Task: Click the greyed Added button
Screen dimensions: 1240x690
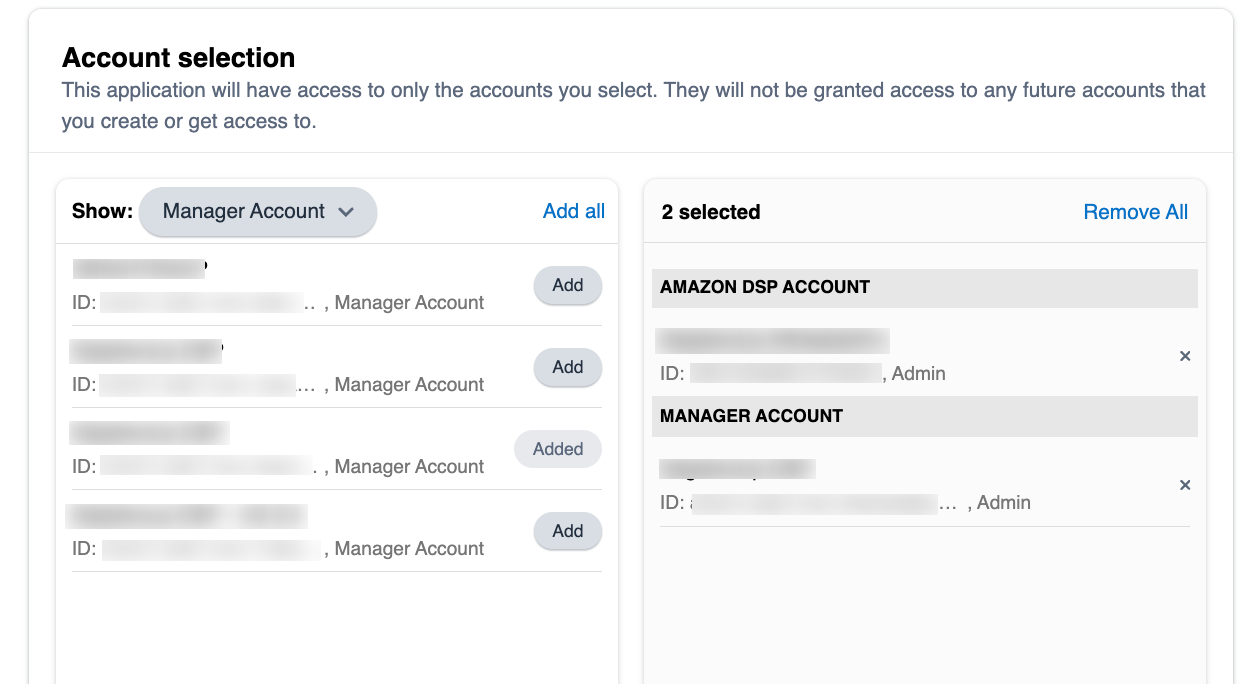Action: pos(557,449)
